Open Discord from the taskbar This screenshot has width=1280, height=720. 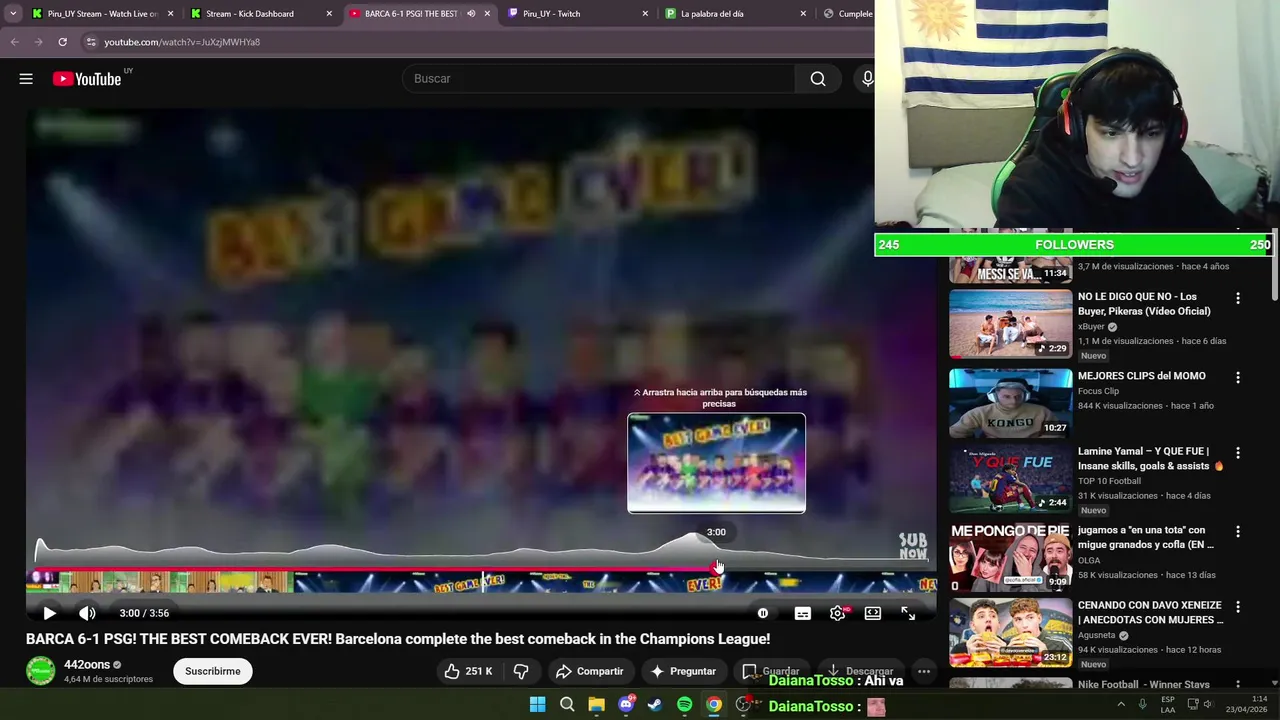(x=626, y=705)
